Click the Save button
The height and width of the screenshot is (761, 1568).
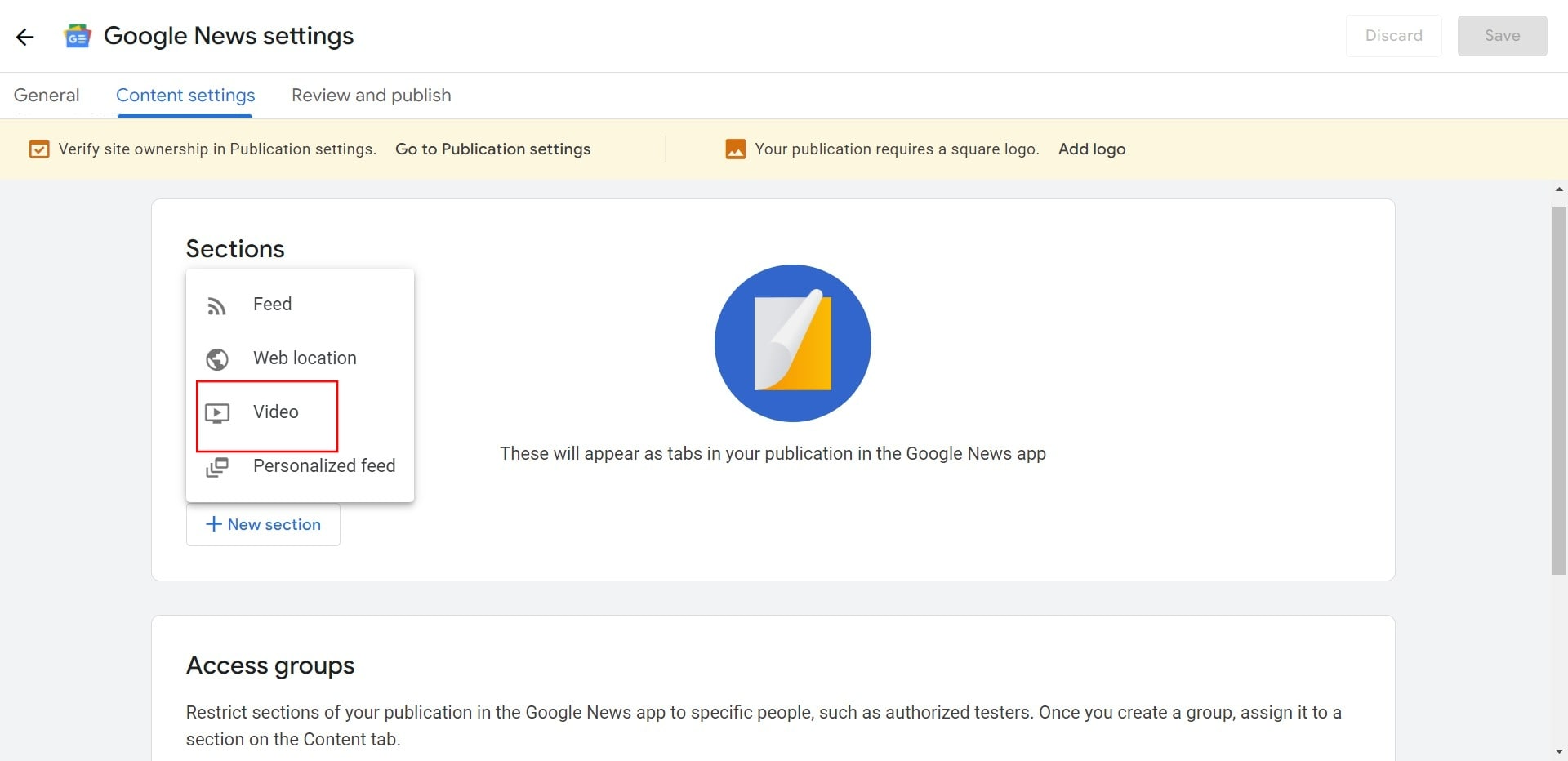[1502, 36]
